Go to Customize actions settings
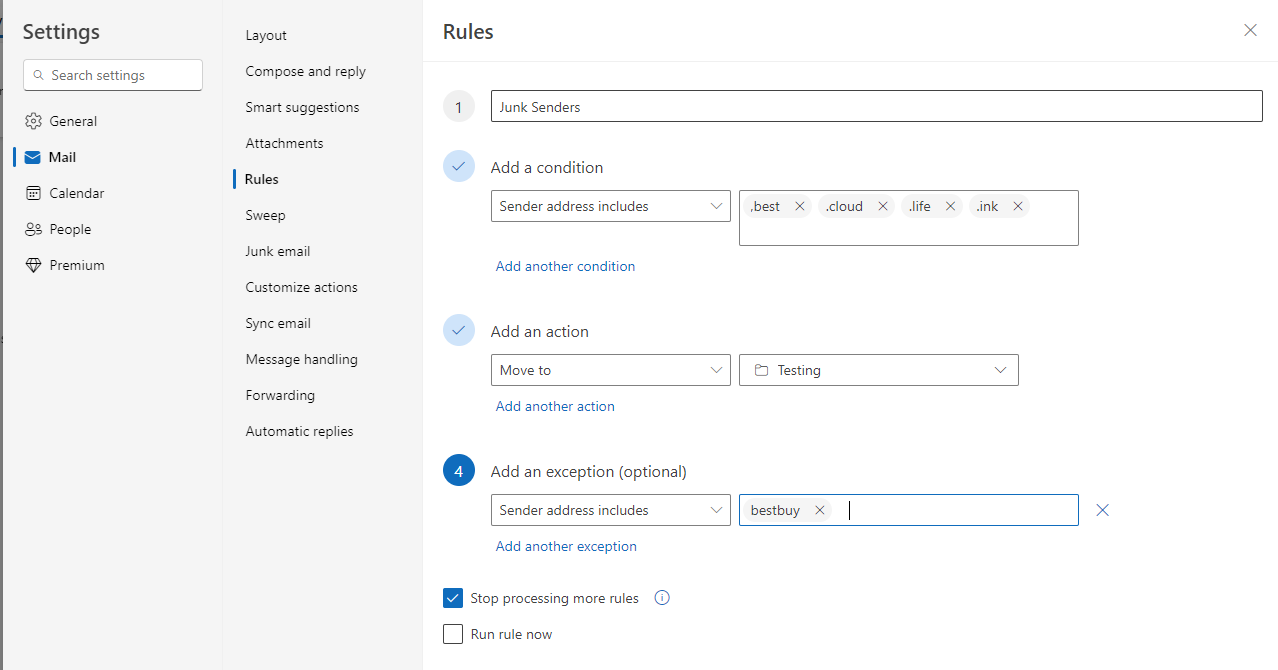The width and height of the screenshot is (1278, 670). (x=301, y=287)
